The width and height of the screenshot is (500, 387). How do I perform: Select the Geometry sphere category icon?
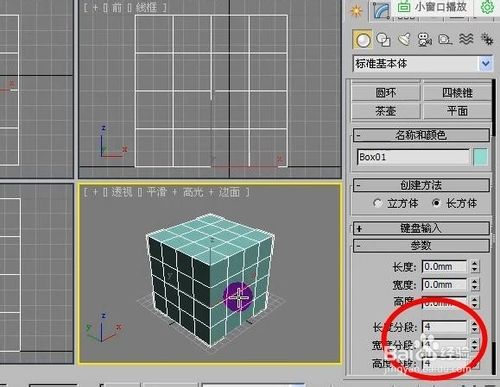[362, 40]
